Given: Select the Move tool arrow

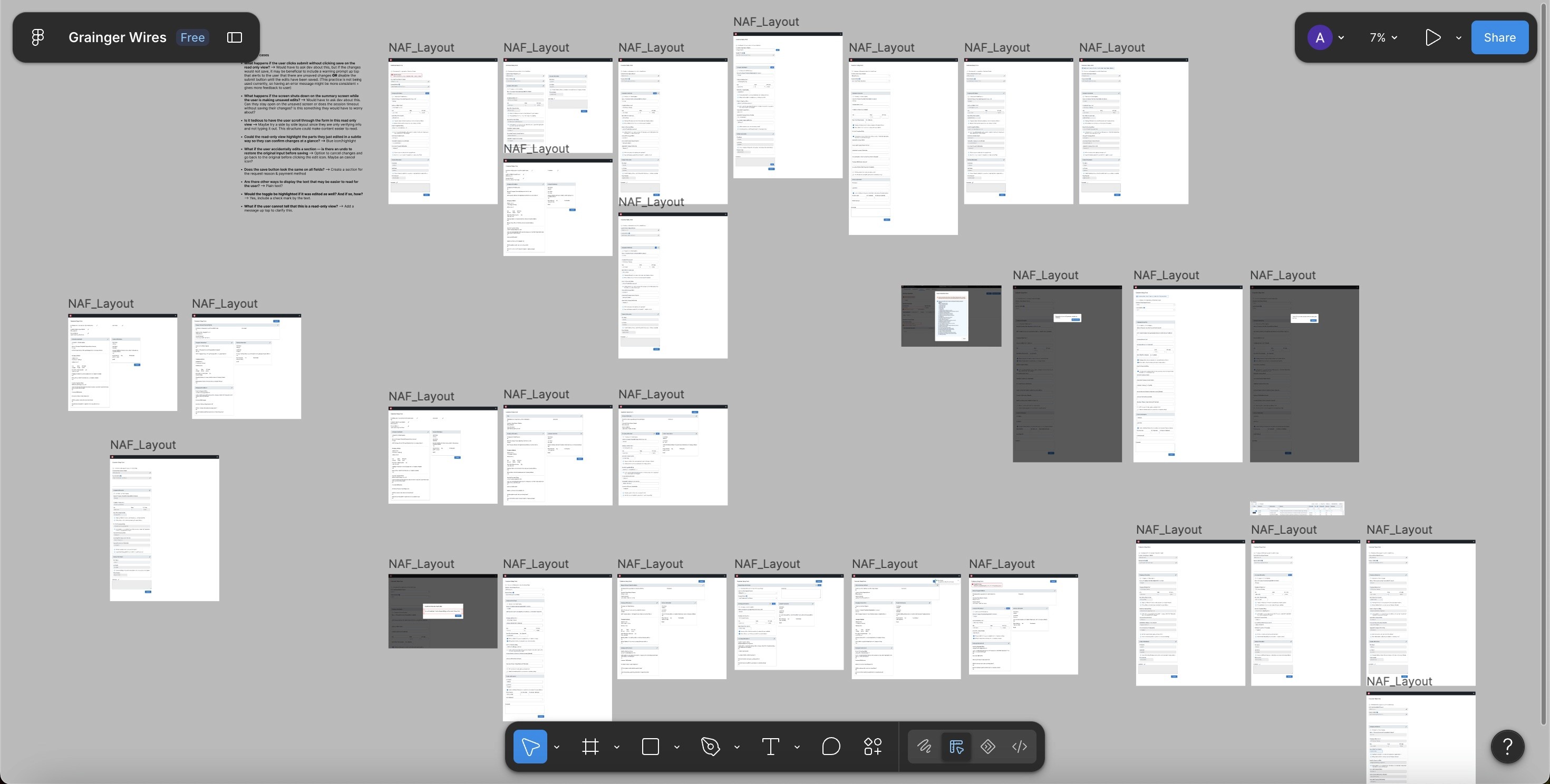Looking at the screenshot, I should coord(530,747).
